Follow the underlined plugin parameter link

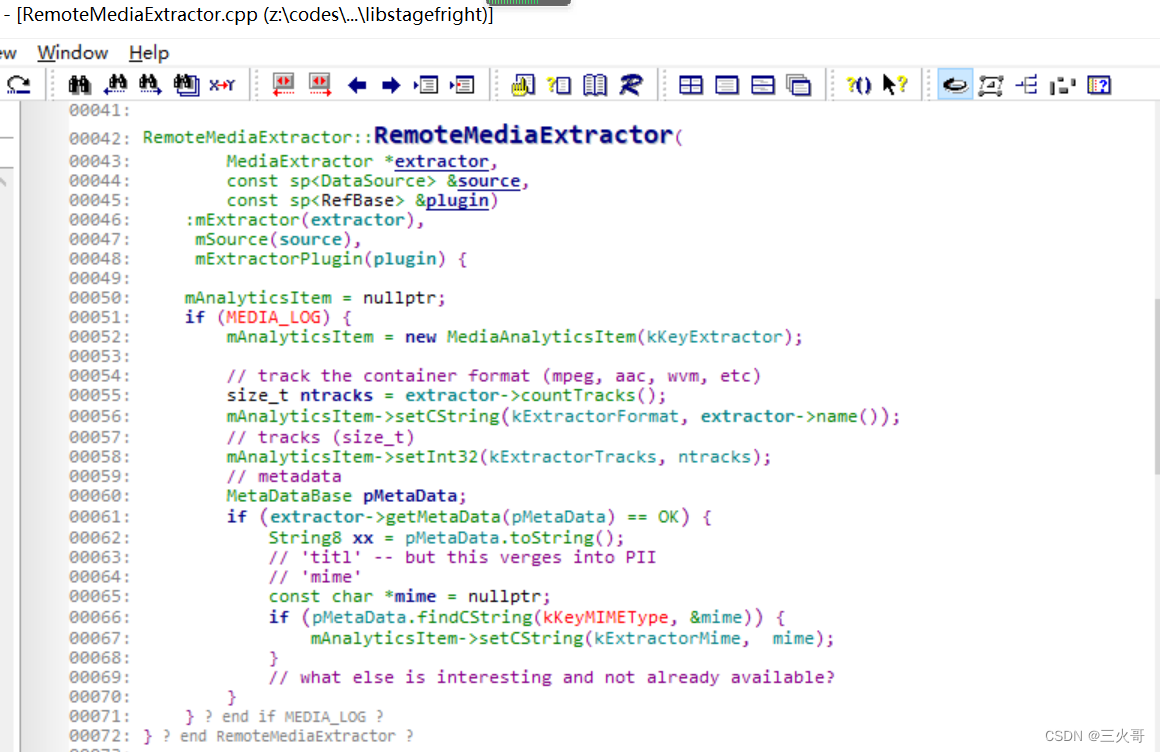click(456, 201)
